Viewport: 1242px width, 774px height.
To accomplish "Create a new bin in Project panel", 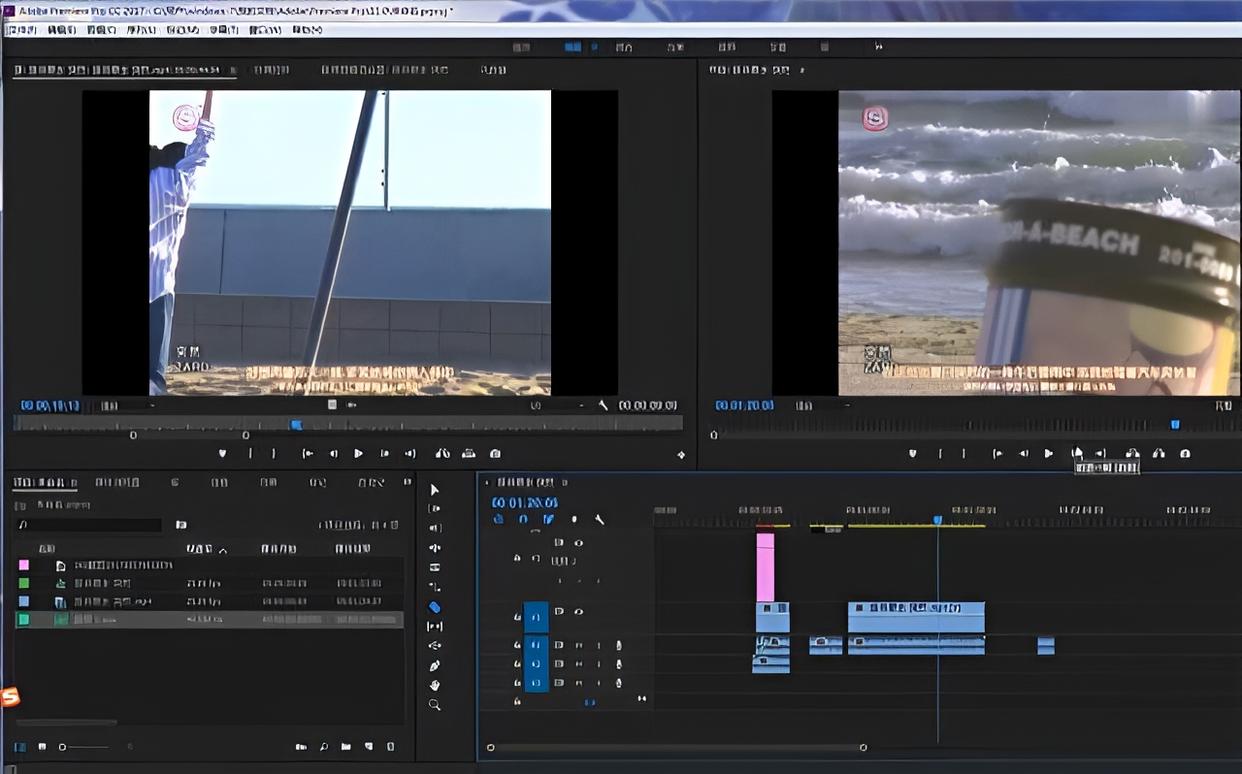I will click(345, 747).
